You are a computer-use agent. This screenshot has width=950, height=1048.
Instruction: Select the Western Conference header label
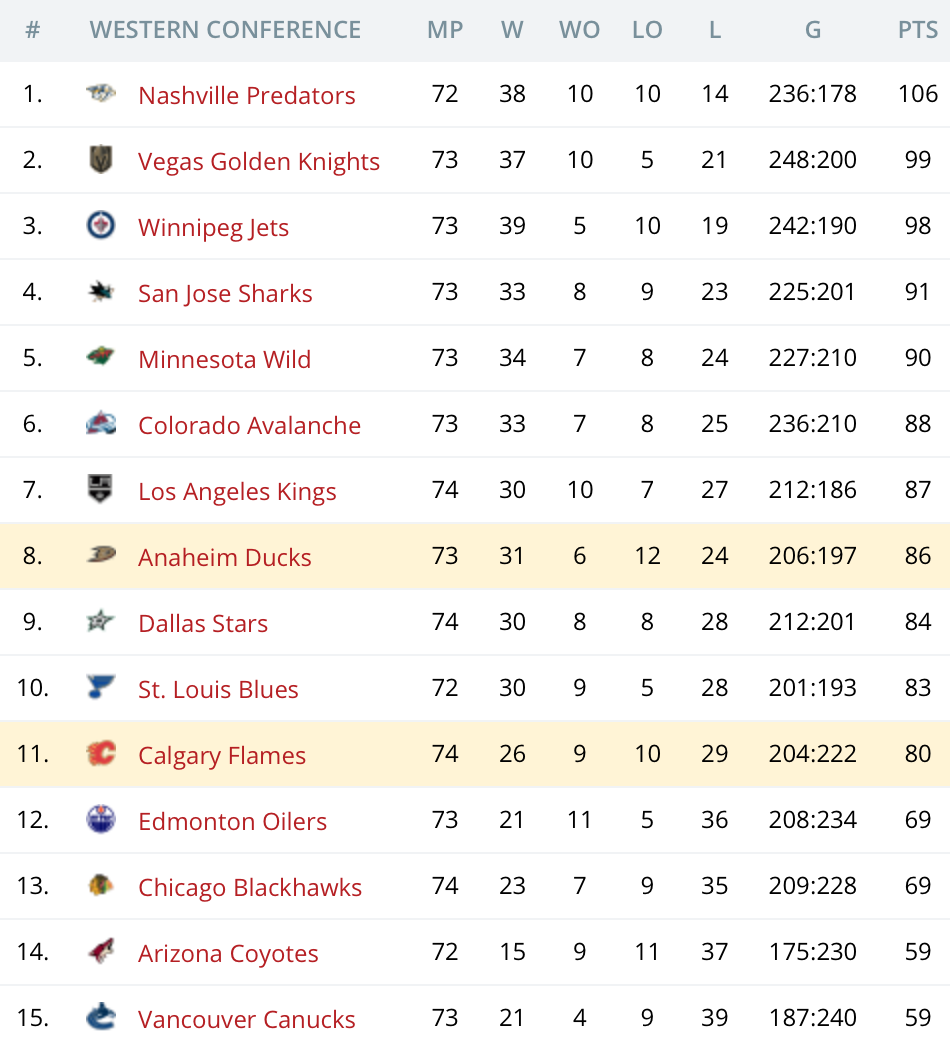point(225,30)
